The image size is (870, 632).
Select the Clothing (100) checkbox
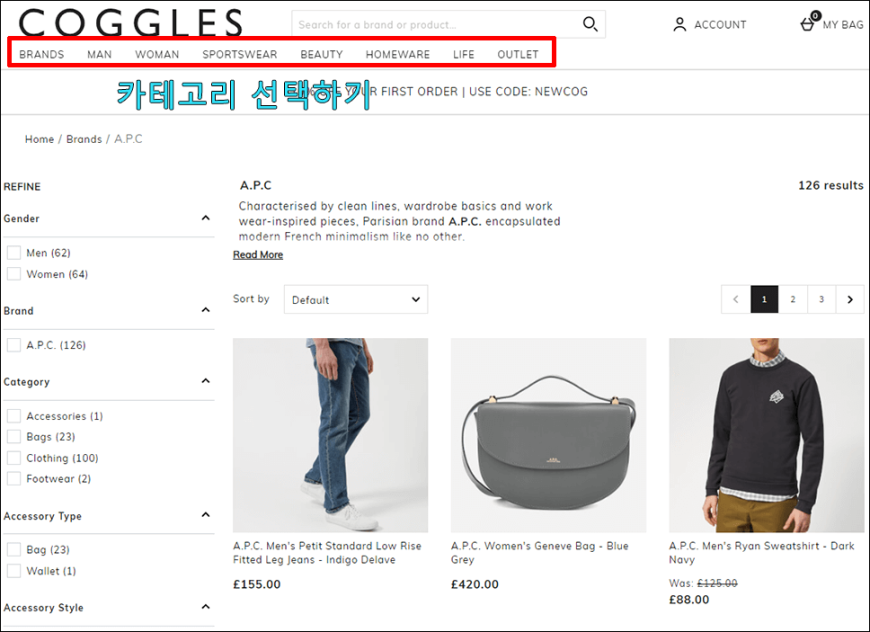[14, 458]
